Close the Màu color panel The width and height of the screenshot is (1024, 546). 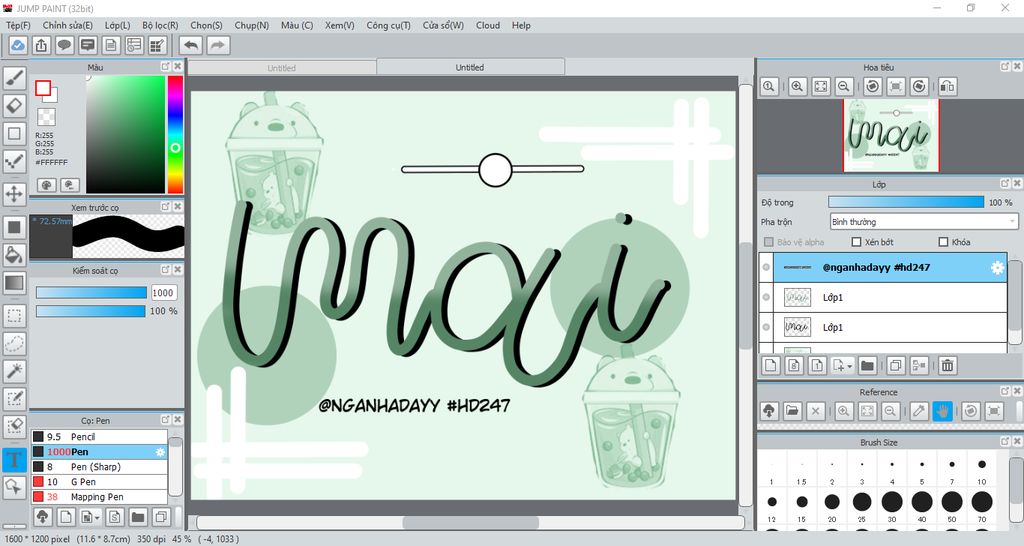(178, 67)
